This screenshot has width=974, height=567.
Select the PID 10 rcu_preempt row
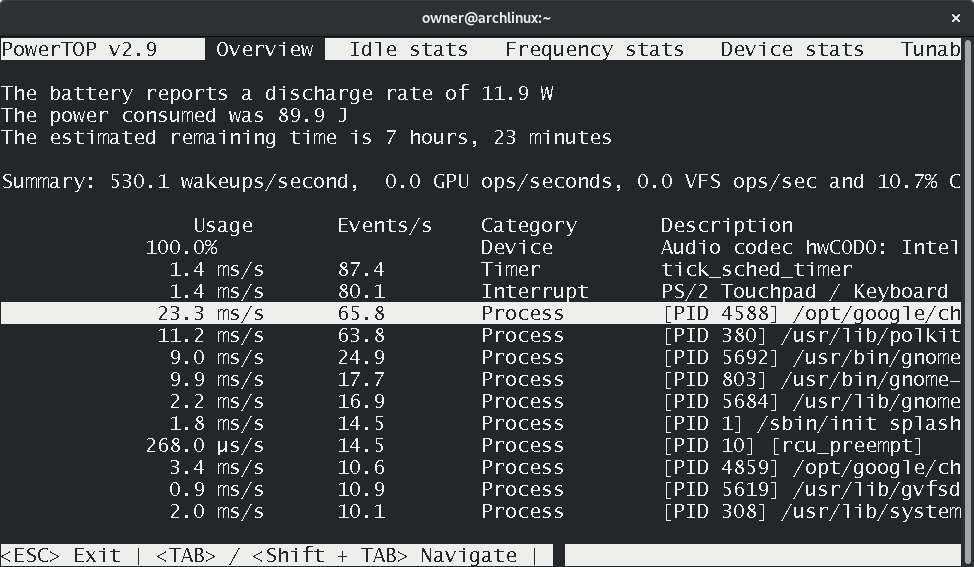(481, 445)
